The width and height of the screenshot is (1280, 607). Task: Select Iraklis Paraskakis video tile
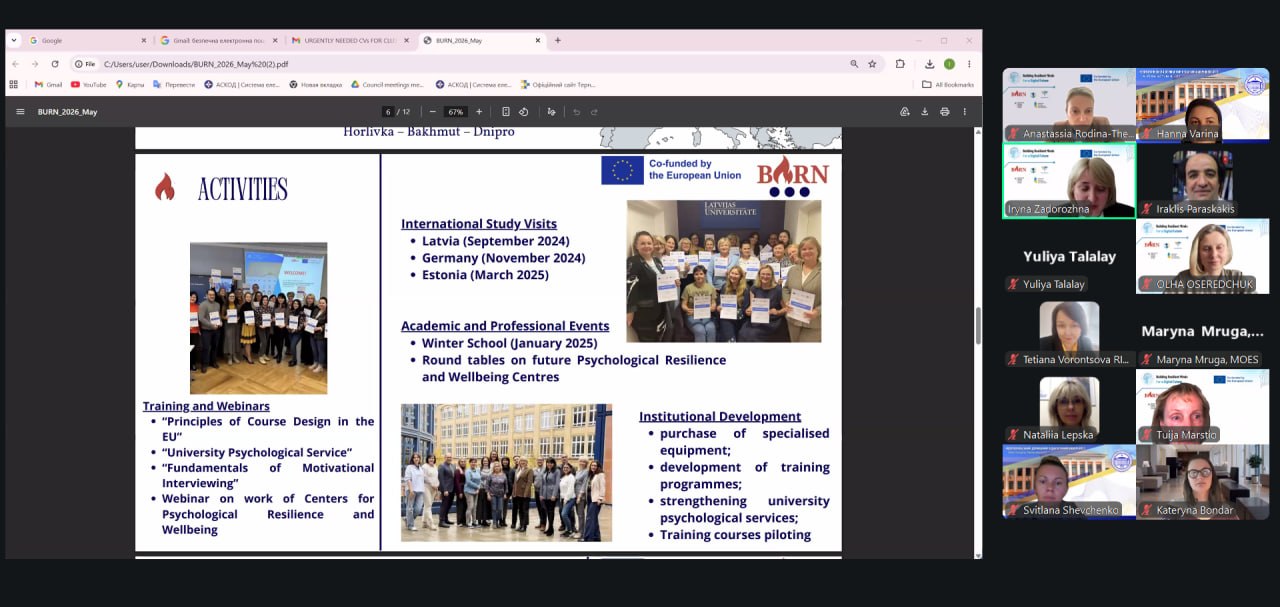pos(1203,181)
